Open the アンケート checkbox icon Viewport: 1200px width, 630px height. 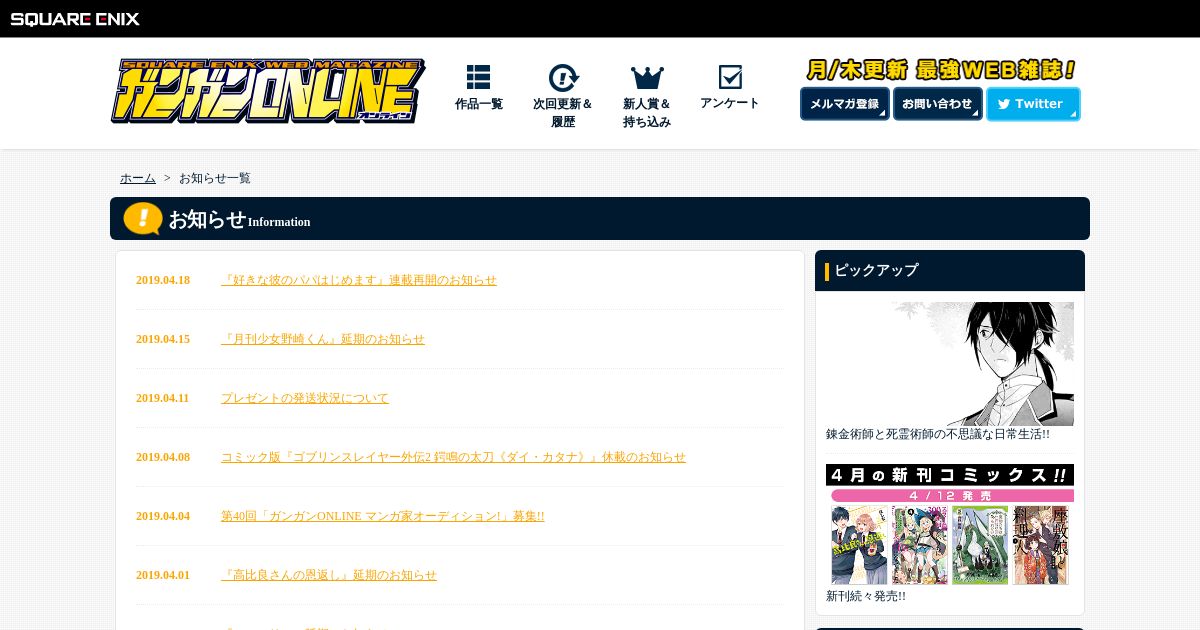730,77
